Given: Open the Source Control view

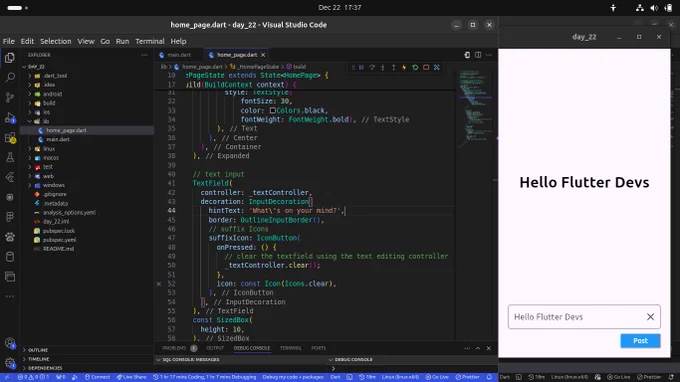Looking at the screenshot, I should [x=10, y=98].
